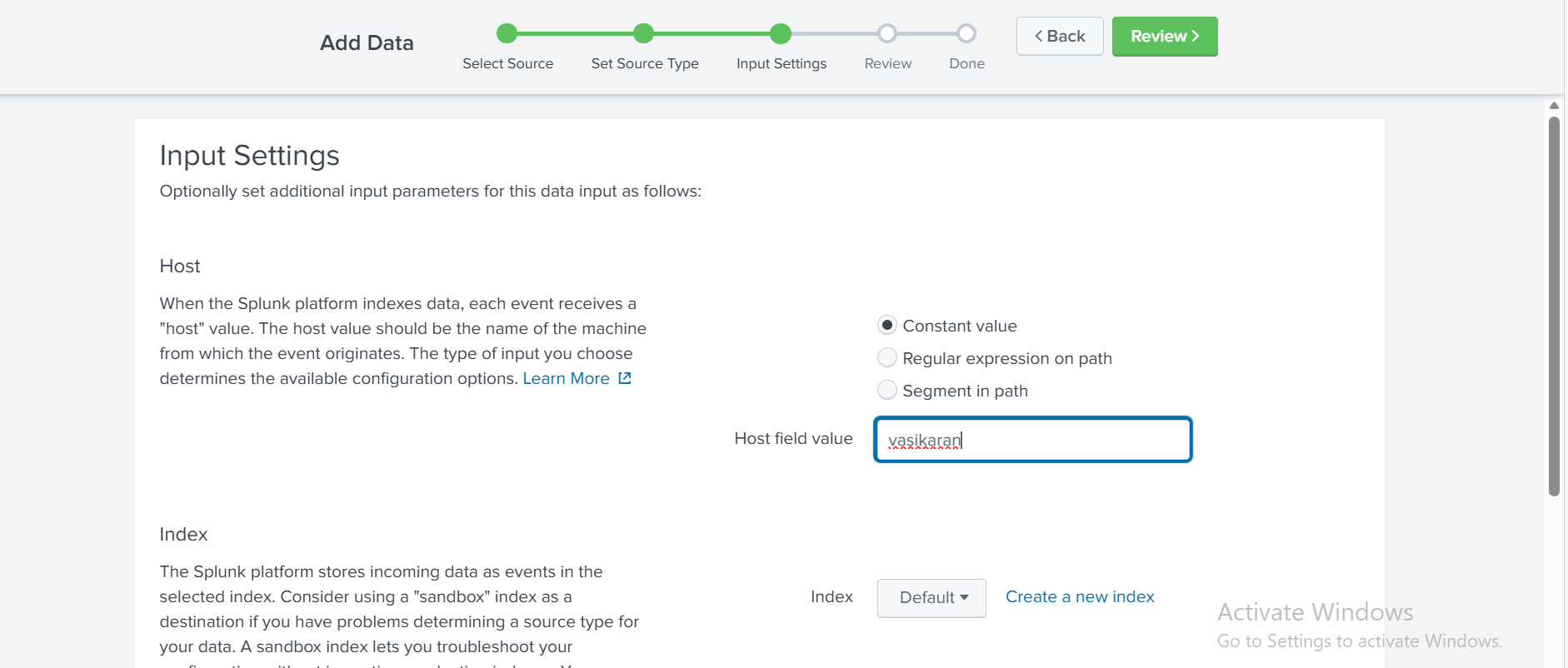Click the Create a new index link
The width and height of the screenshot is (1568, 668).
tap(1080, 596)
